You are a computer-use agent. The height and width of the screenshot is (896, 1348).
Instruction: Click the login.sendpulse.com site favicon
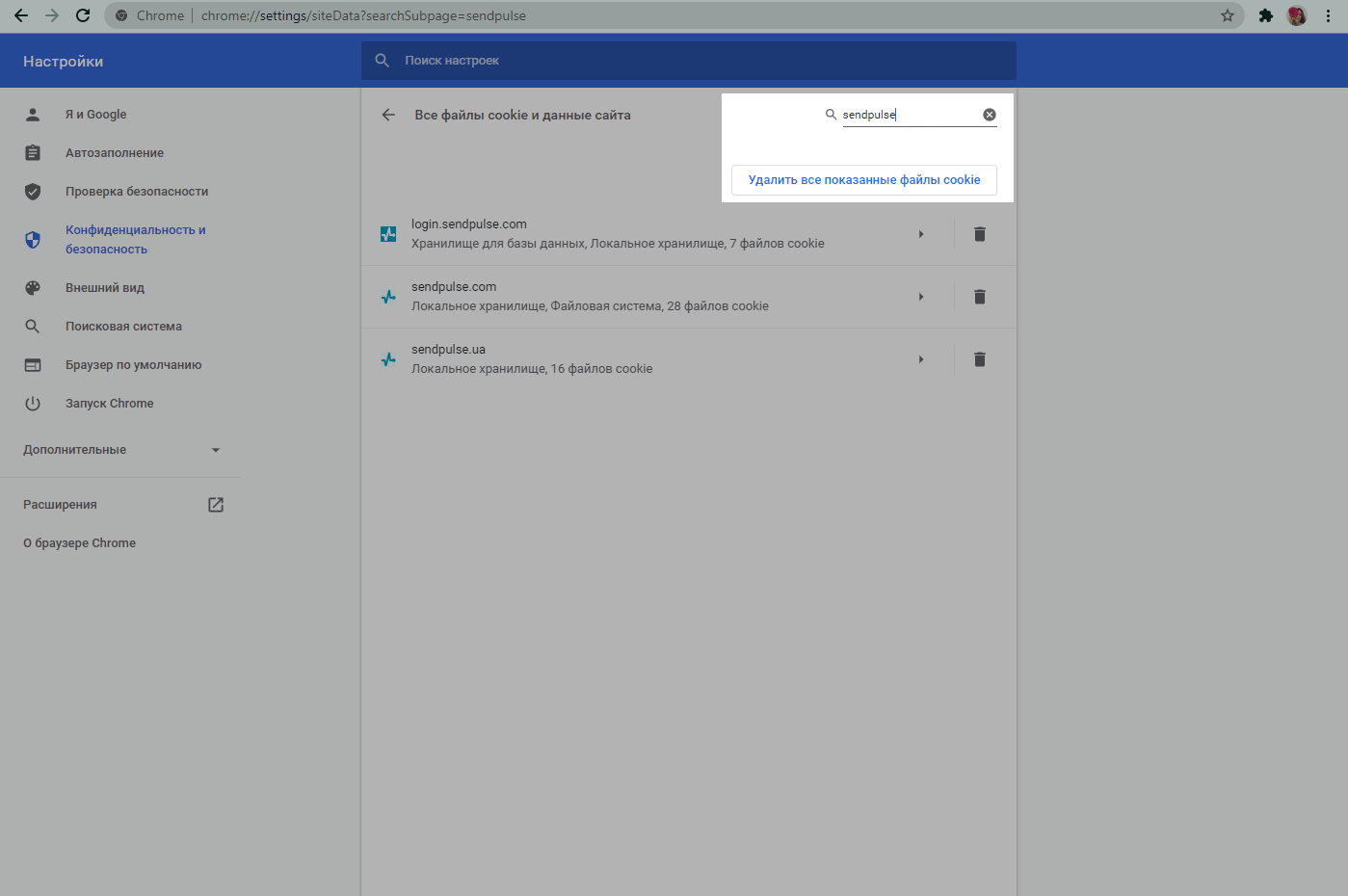pos(388,234)
